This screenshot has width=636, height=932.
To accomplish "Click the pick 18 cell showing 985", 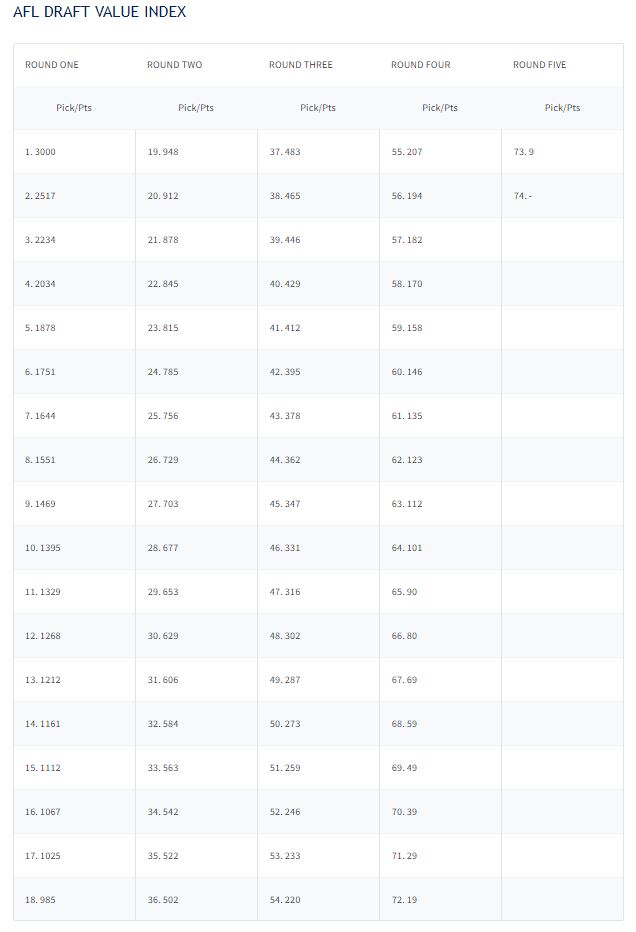I will point(40,900).
